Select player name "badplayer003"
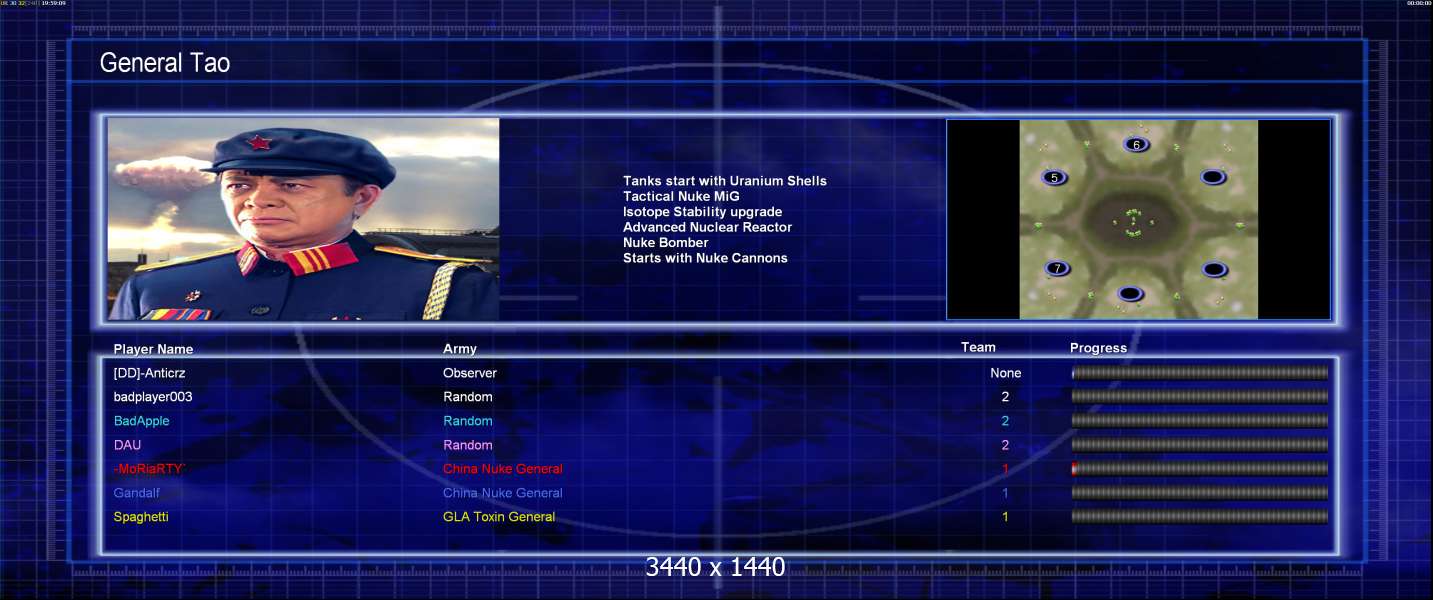Image resolution: width=1433 pixels, height=600 pixels. [x=153, y=397]
